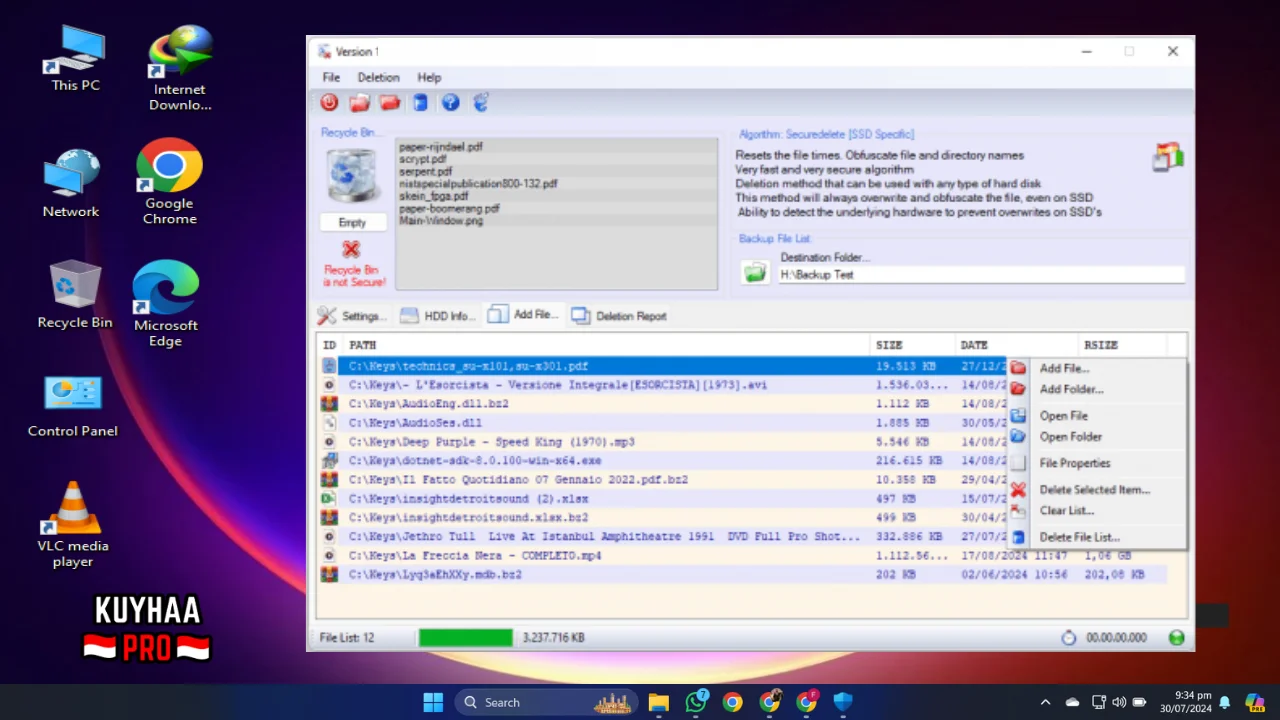Click the green status indicator in status bar

pyautogui.click(x=1176, y=637)
